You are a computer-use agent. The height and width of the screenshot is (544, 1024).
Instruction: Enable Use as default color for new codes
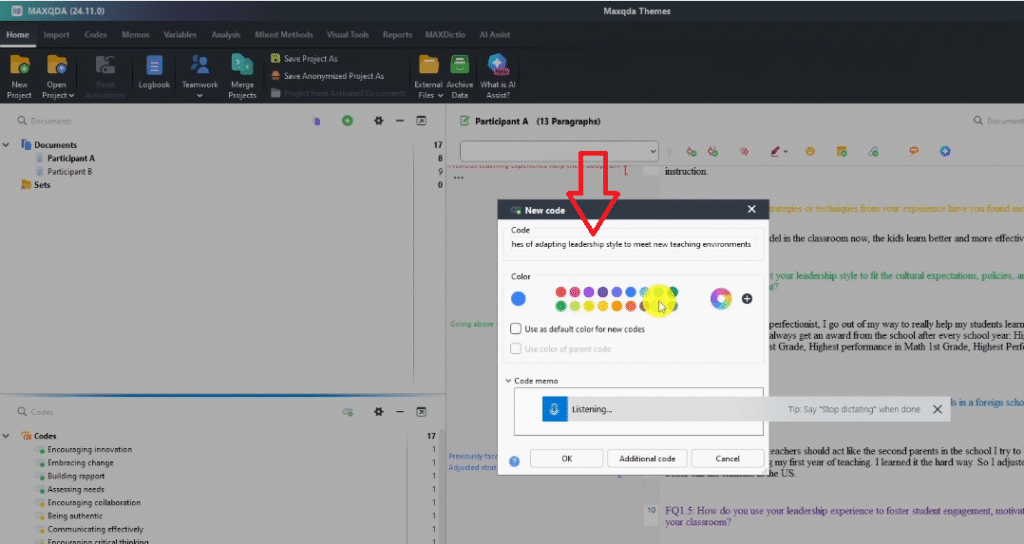coord(515,329)
